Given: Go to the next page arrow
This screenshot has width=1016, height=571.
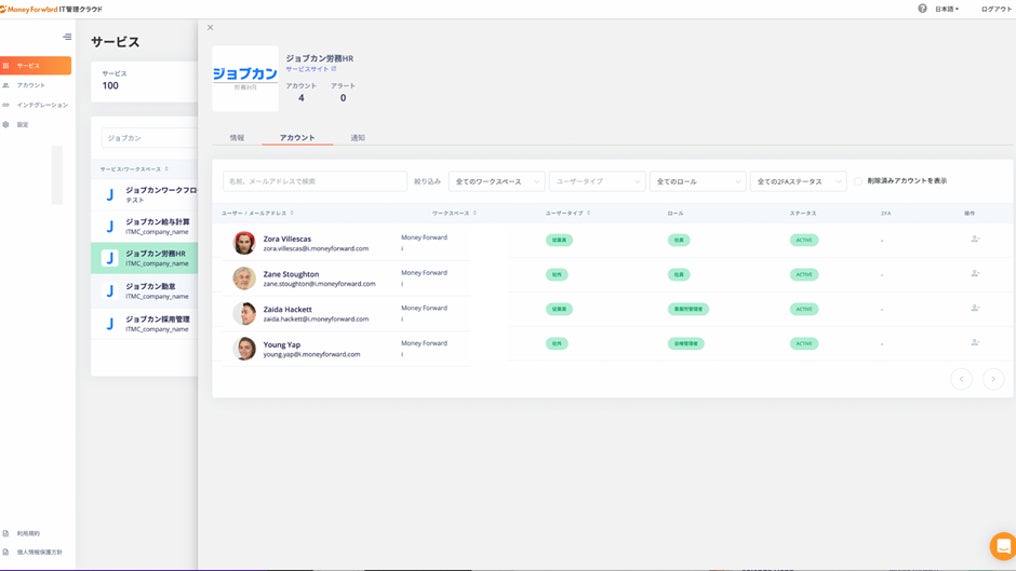Looking at the screenshot, I should pos(992,378).
